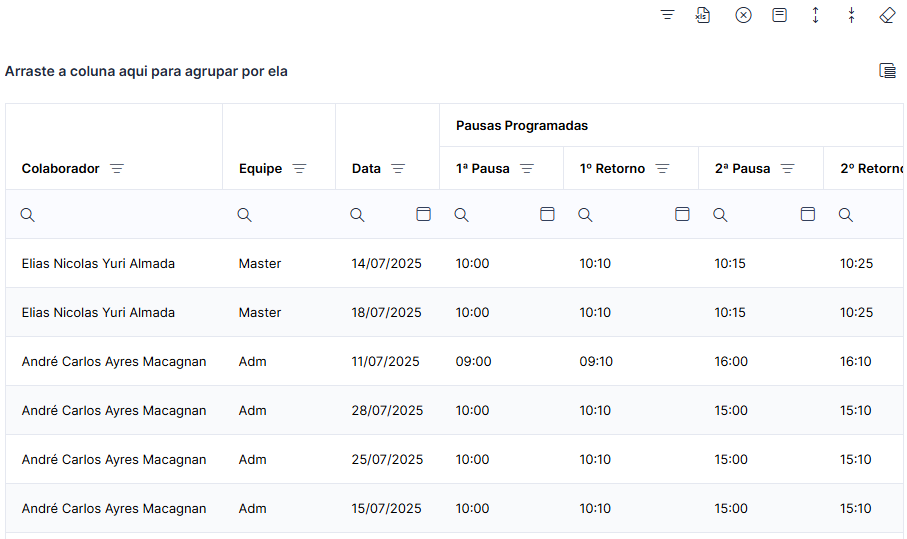The width and height of the screenshot is (907, 539).
Task: Click search magnifier under Data column
Action: pos(357,215)
